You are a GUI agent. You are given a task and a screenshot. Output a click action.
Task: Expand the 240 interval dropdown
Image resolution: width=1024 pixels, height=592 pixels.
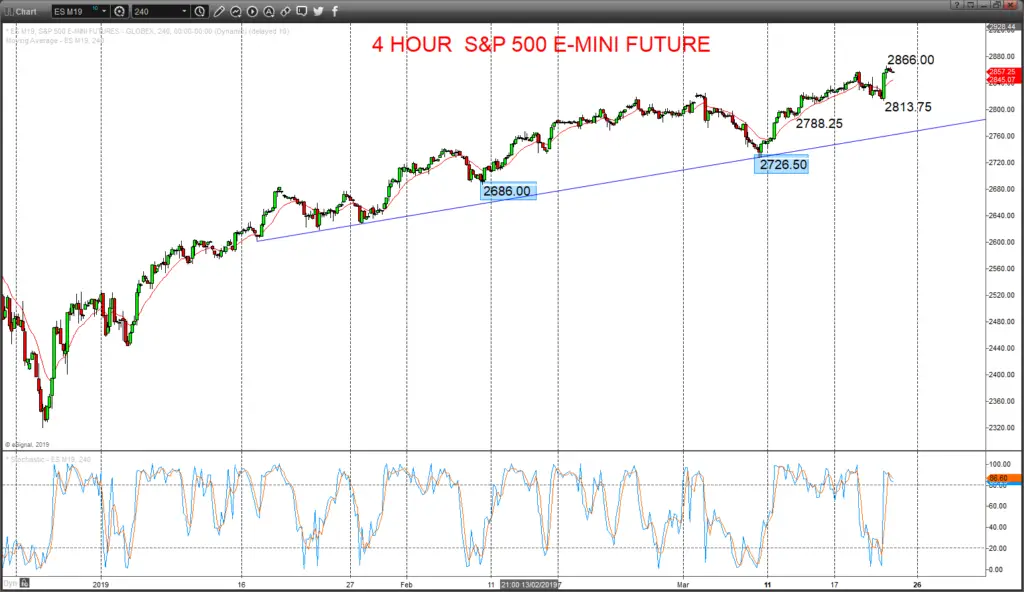click(x=184, y=11)
